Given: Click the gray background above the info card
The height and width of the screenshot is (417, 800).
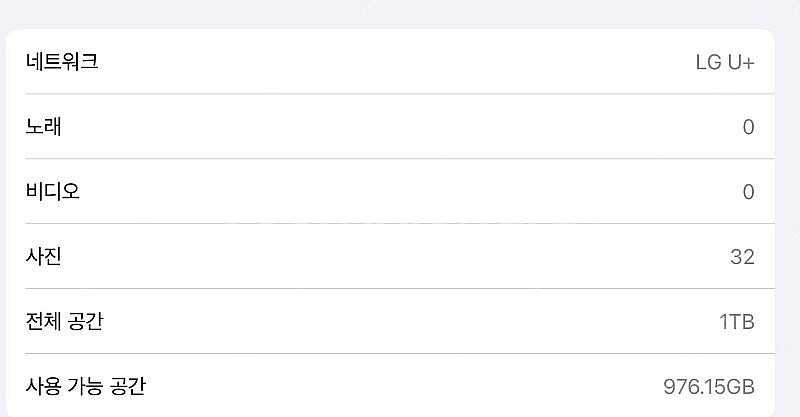Looking at the screenshot, I should [400, 13].
